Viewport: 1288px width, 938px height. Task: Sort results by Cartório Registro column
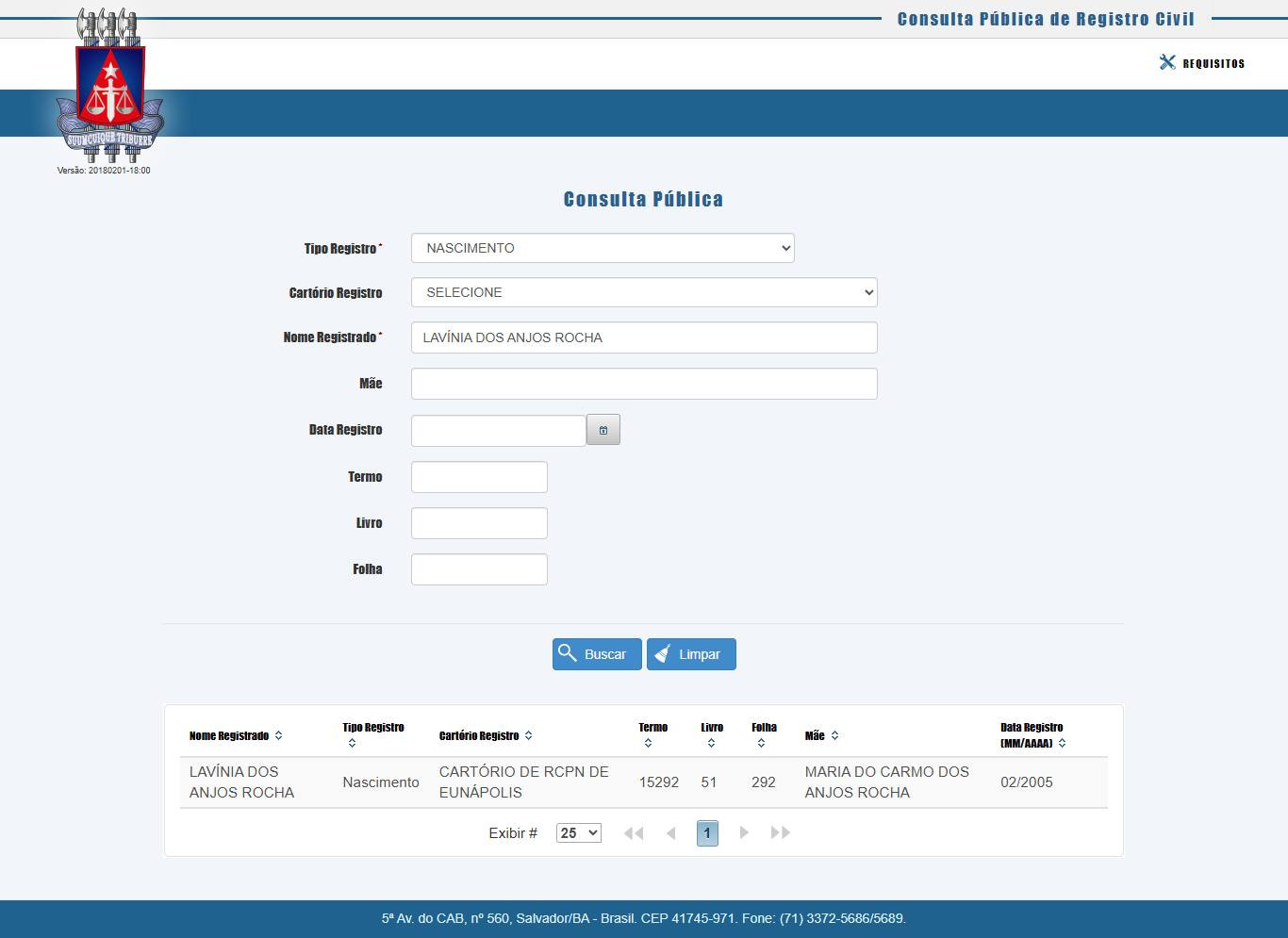(528, 735)
